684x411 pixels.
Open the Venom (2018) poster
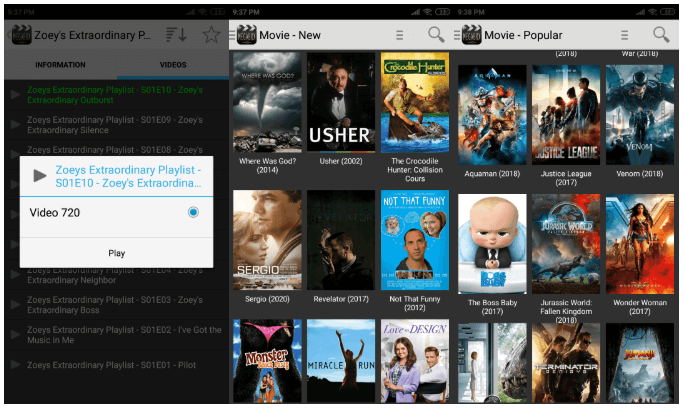[640, 115]
